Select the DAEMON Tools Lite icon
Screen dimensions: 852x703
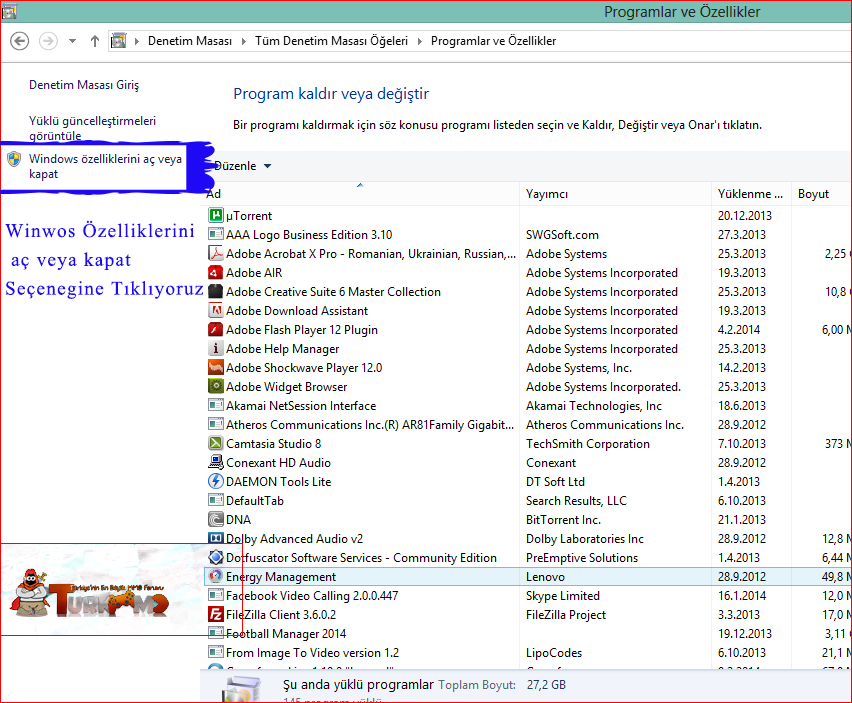(x=216, y=481)
